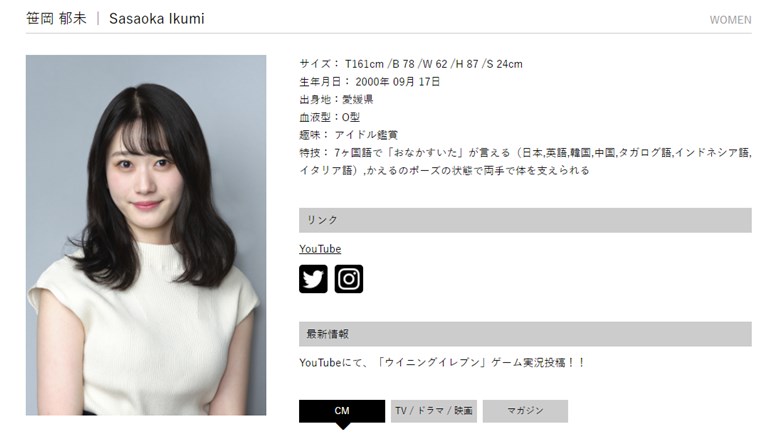
Task: Click the 笹岡 郁未 kanji name heading
Action: [56, 19]
